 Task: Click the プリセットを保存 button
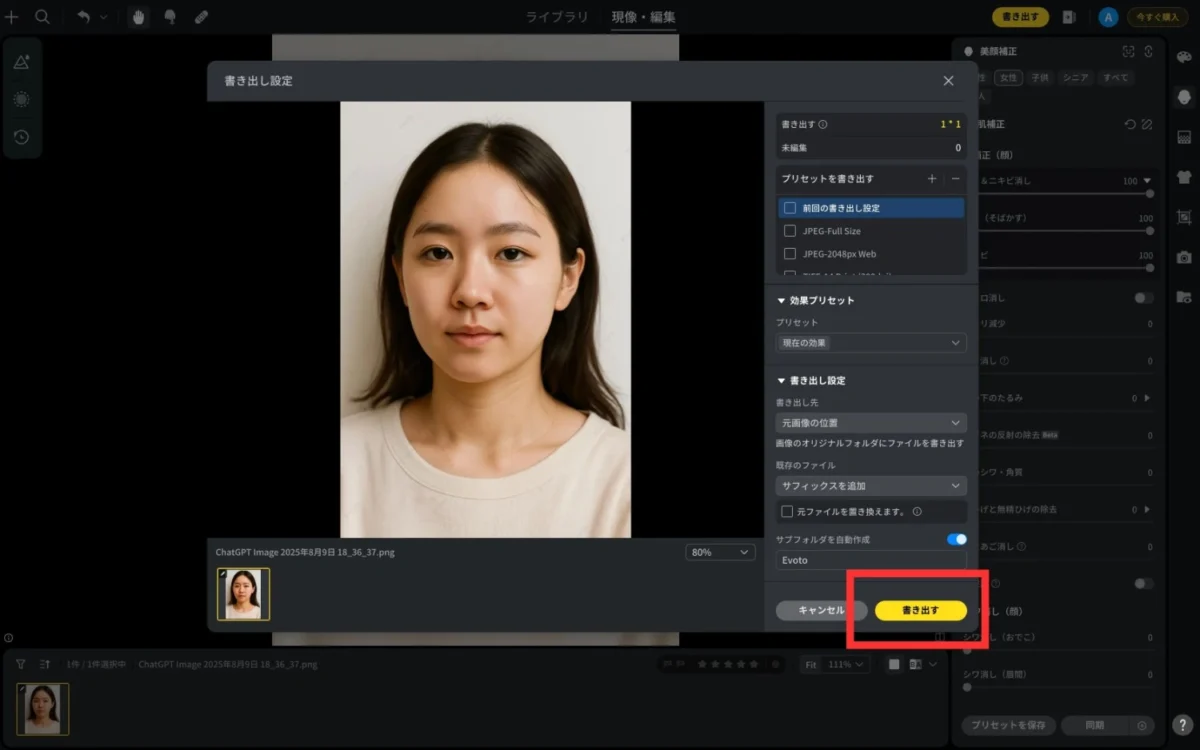pos(1009,725)
